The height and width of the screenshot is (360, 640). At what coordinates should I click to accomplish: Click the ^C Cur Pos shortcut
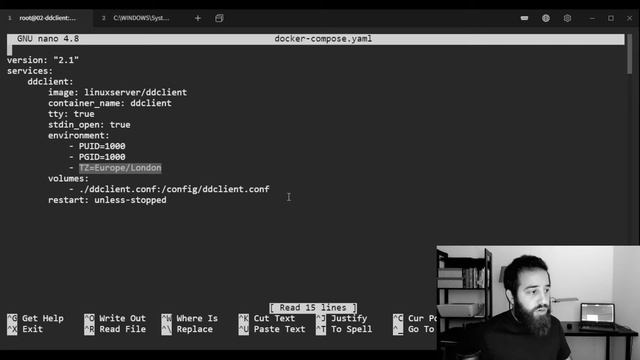click(x=415, y=318)
